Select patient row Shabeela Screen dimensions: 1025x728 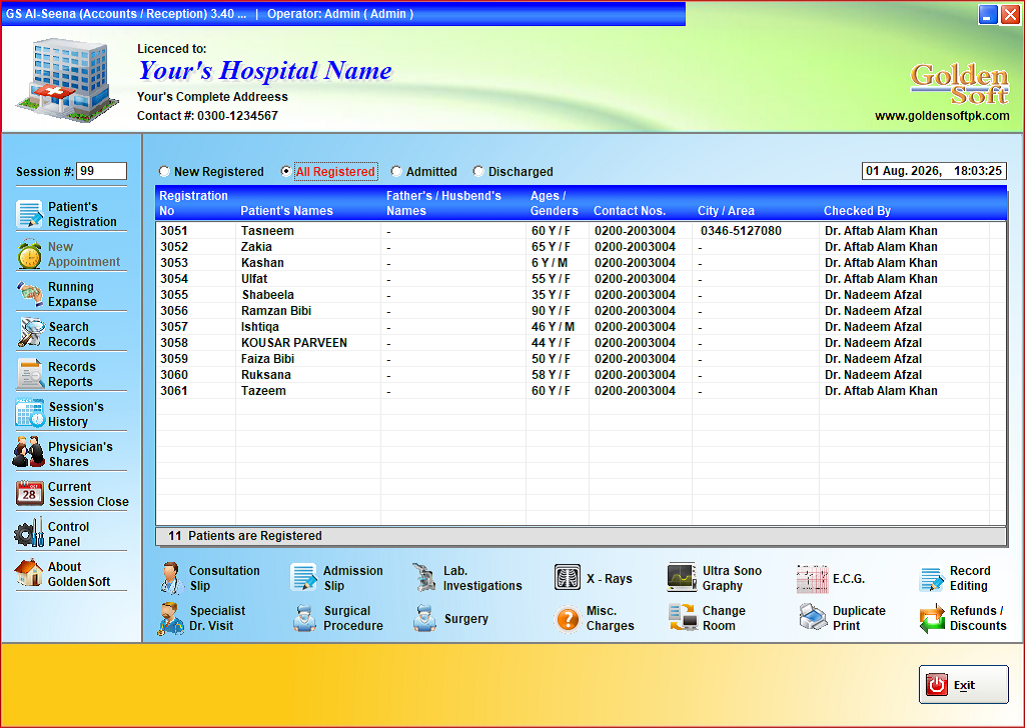[580, 295]
